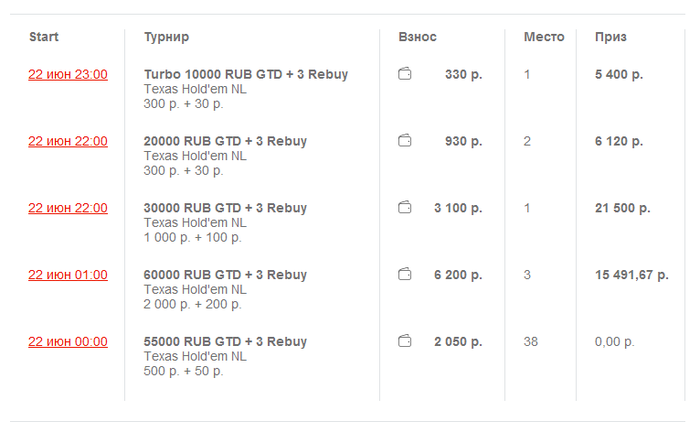Click wallet icon beside 2 050 р. buy-in

[x=405, y=341]
